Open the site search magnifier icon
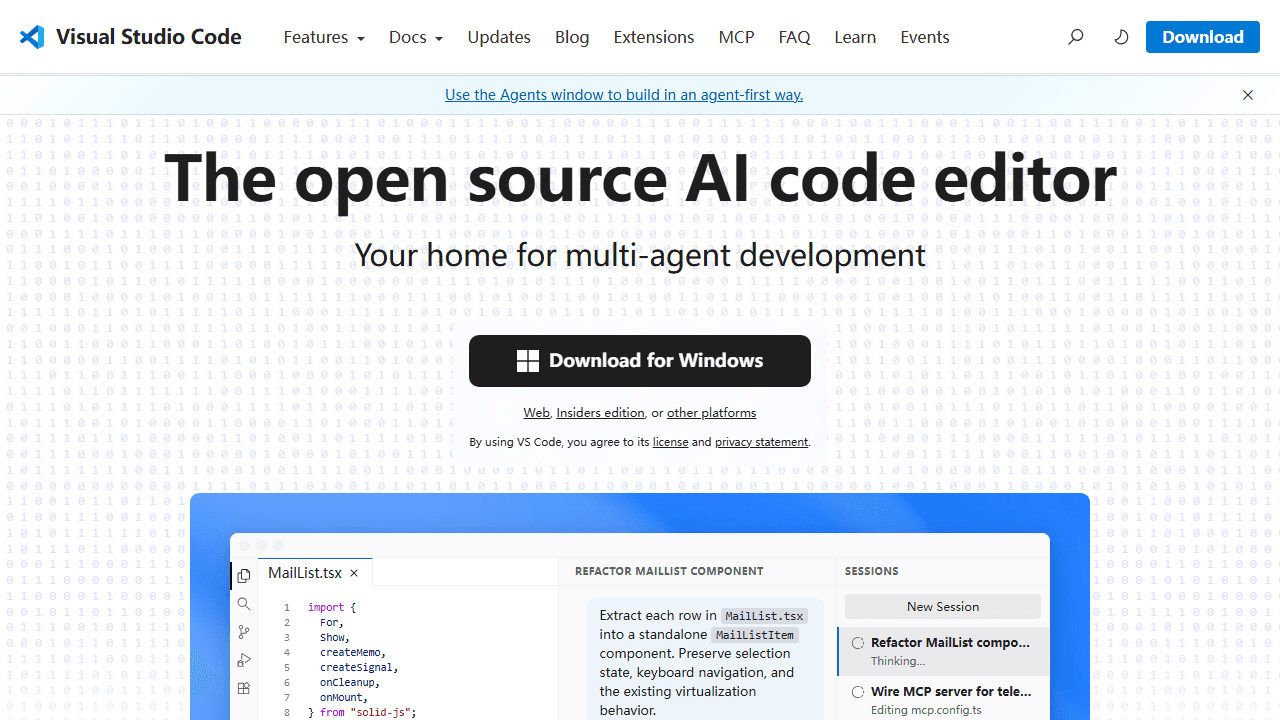The width and height of the screenshot is (1280, 720). point(1076,37)
